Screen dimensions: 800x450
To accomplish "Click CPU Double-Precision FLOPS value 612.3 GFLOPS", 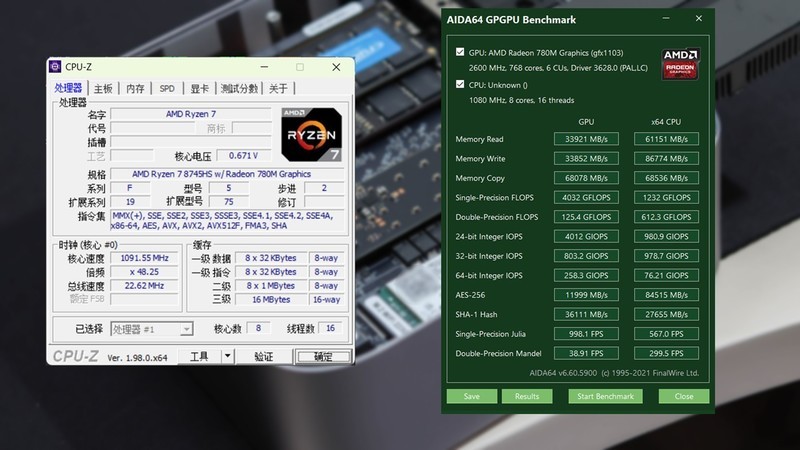I will coord(666,217).
